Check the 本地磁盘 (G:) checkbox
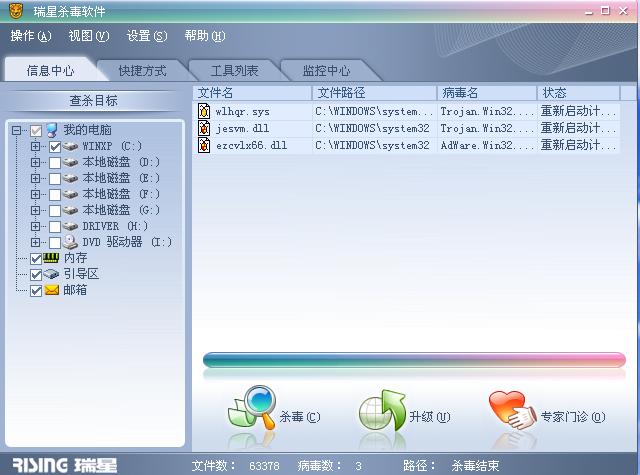This screenshot has width=640, height=475. [55, 211]
